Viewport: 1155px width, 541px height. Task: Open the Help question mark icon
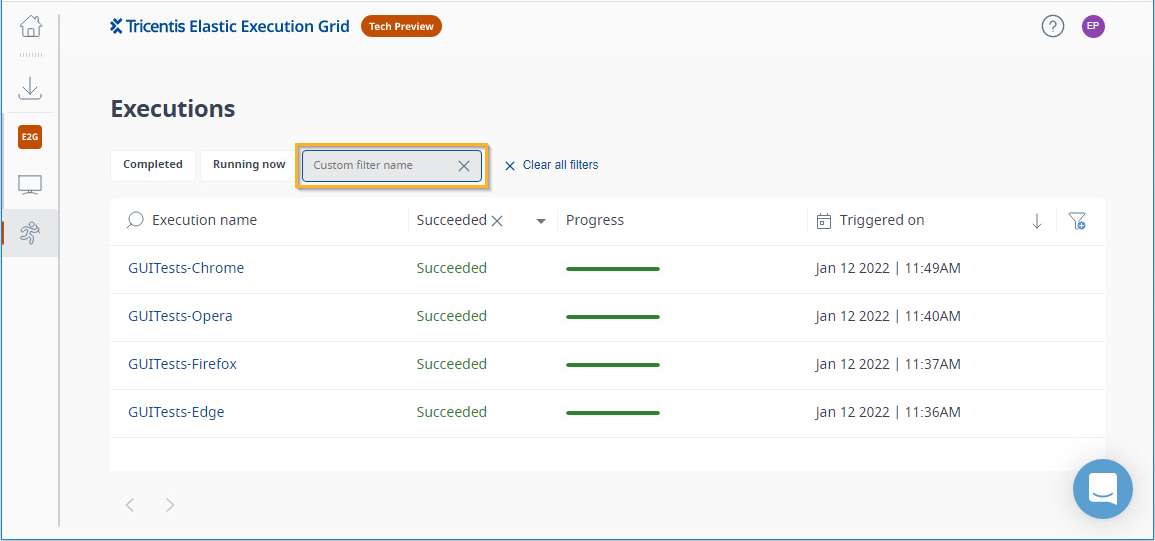[x=1053, y=27]
